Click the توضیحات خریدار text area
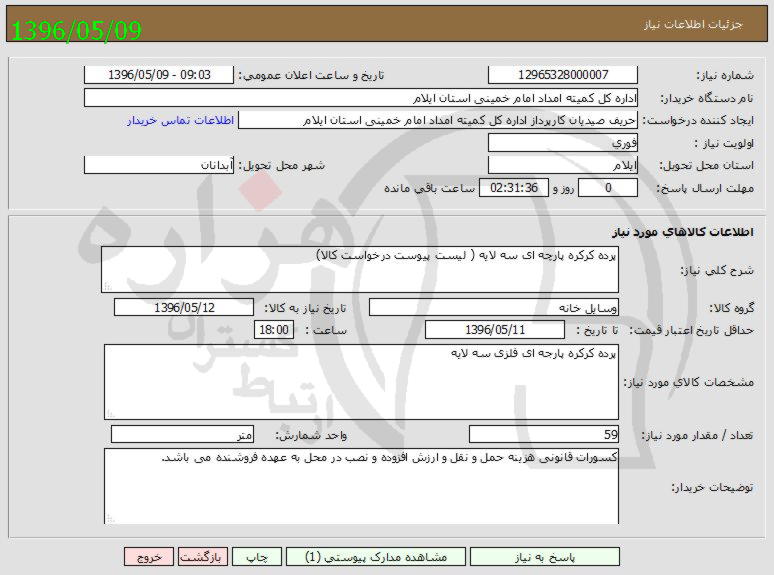The height and width of the screenshot is (575, 774). (361, 485)
